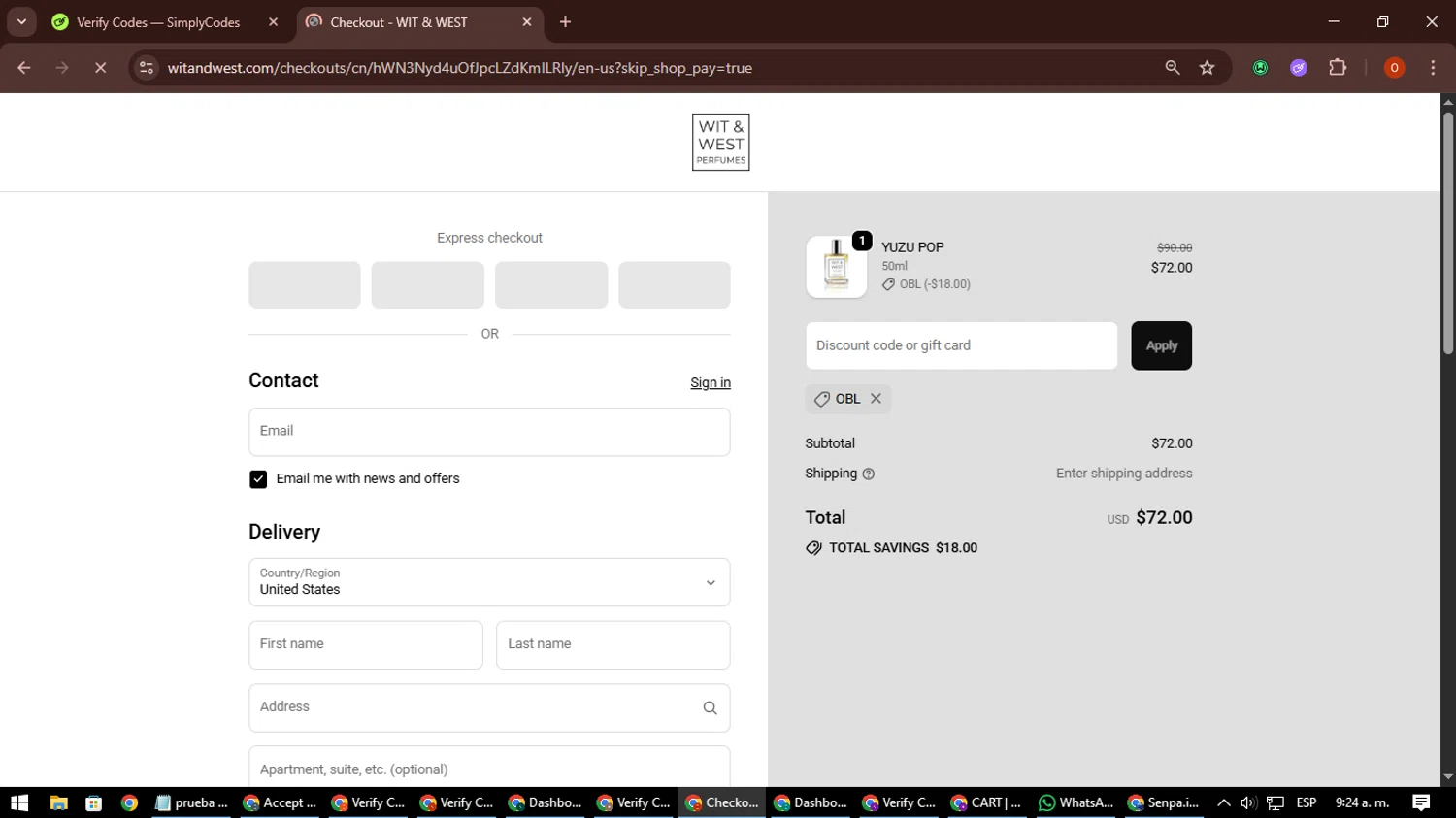
Task: Click the YUZU POP product thumbnail
Action: (837, 267)
